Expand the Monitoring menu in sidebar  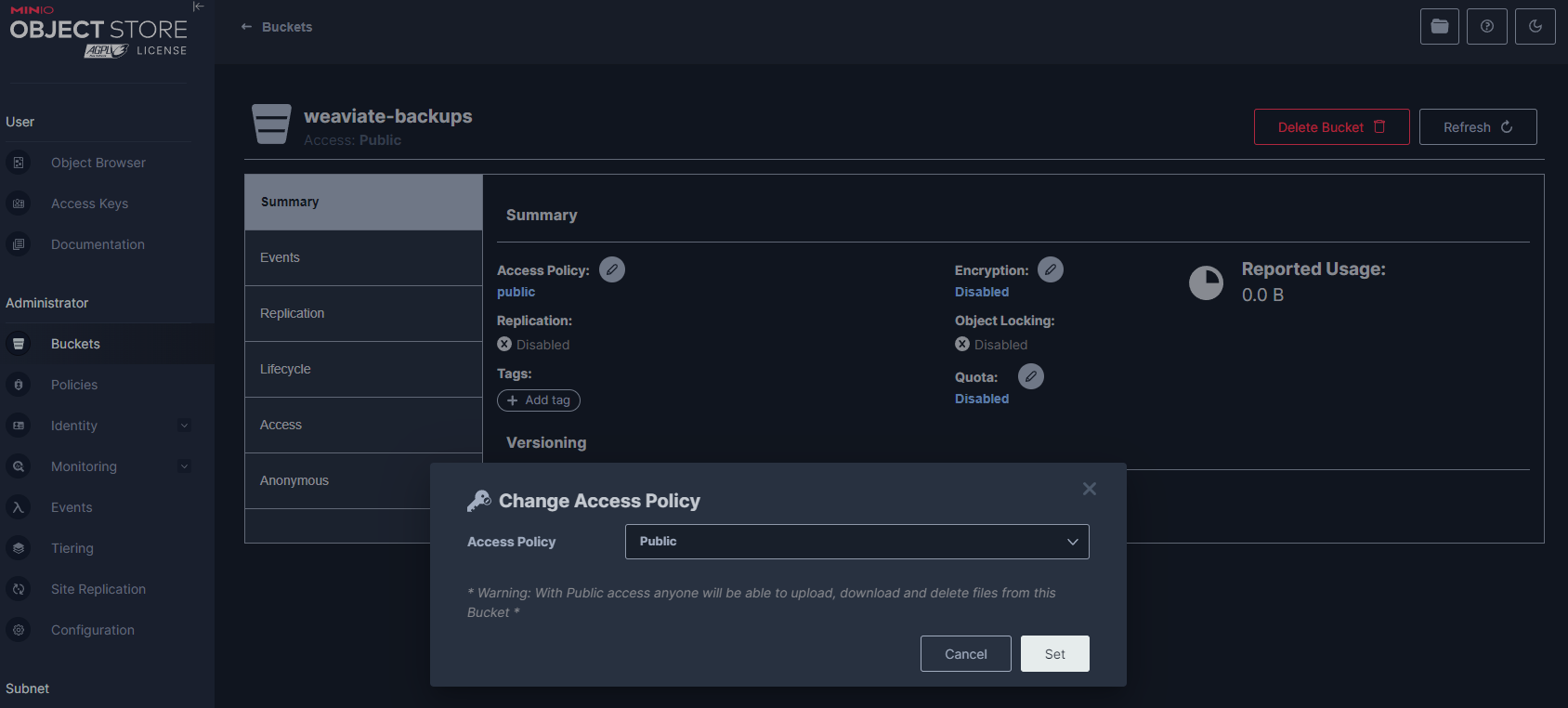tap(184, 466)
